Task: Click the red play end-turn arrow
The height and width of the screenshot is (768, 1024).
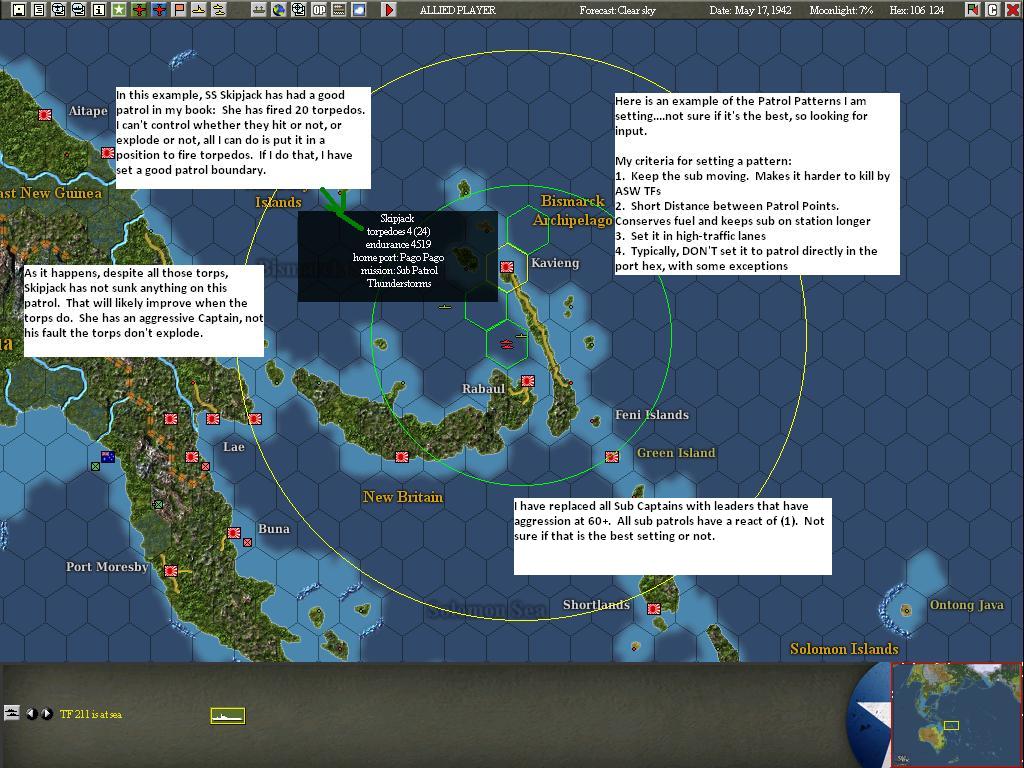Action: (389, 10)
